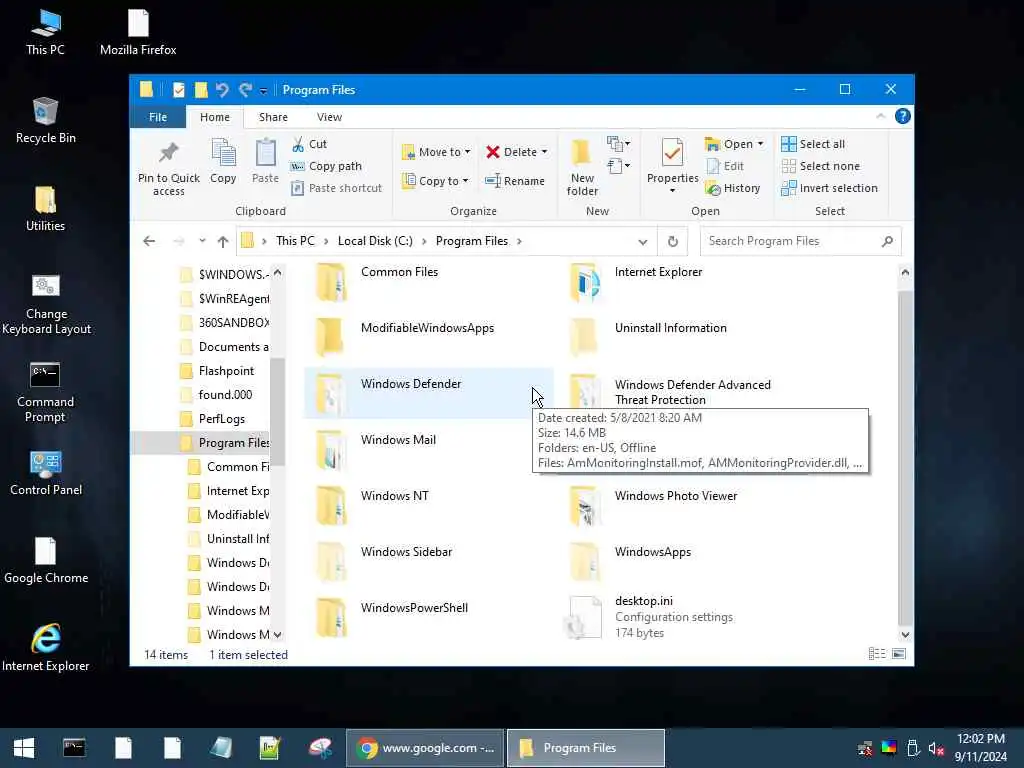Click Pin to Quick access icon

pyautogui.click(x=168, y=153)
